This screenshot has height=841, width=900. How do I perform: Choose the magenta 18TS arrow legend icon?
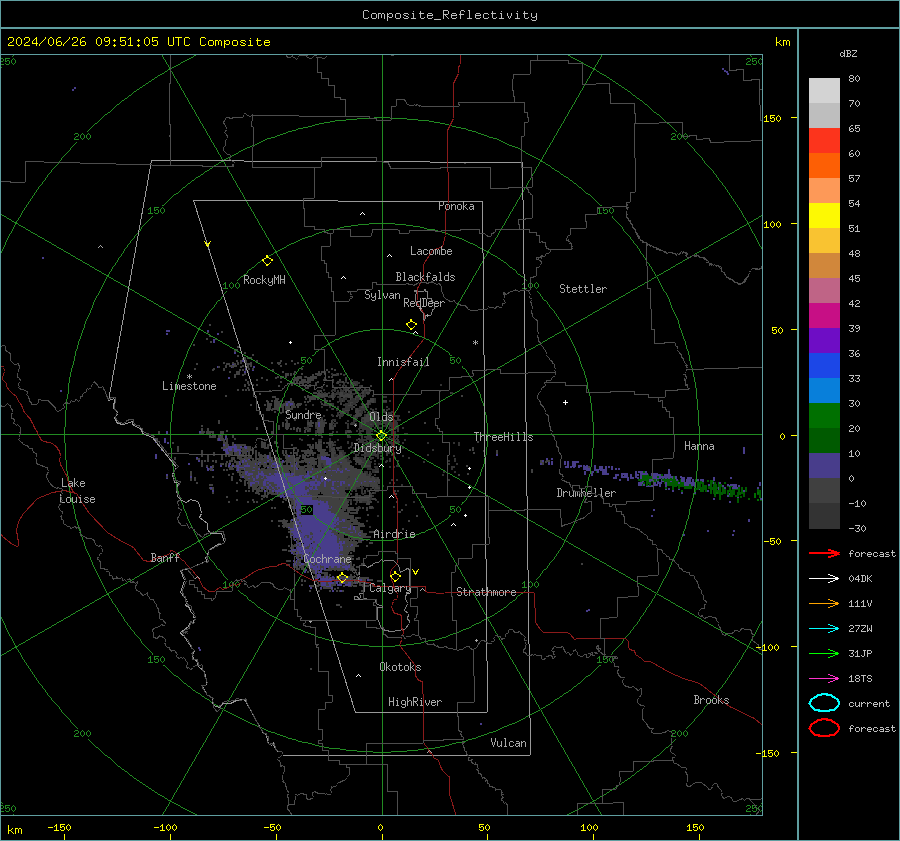point(824,679)
